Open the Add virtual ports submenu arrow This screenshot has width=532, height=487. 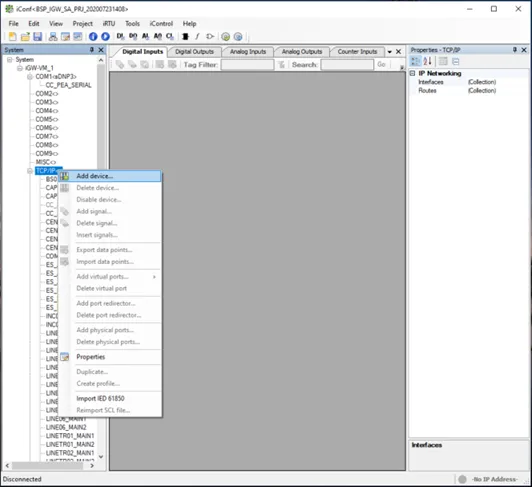pyautogui.click(x=154, y=277)
